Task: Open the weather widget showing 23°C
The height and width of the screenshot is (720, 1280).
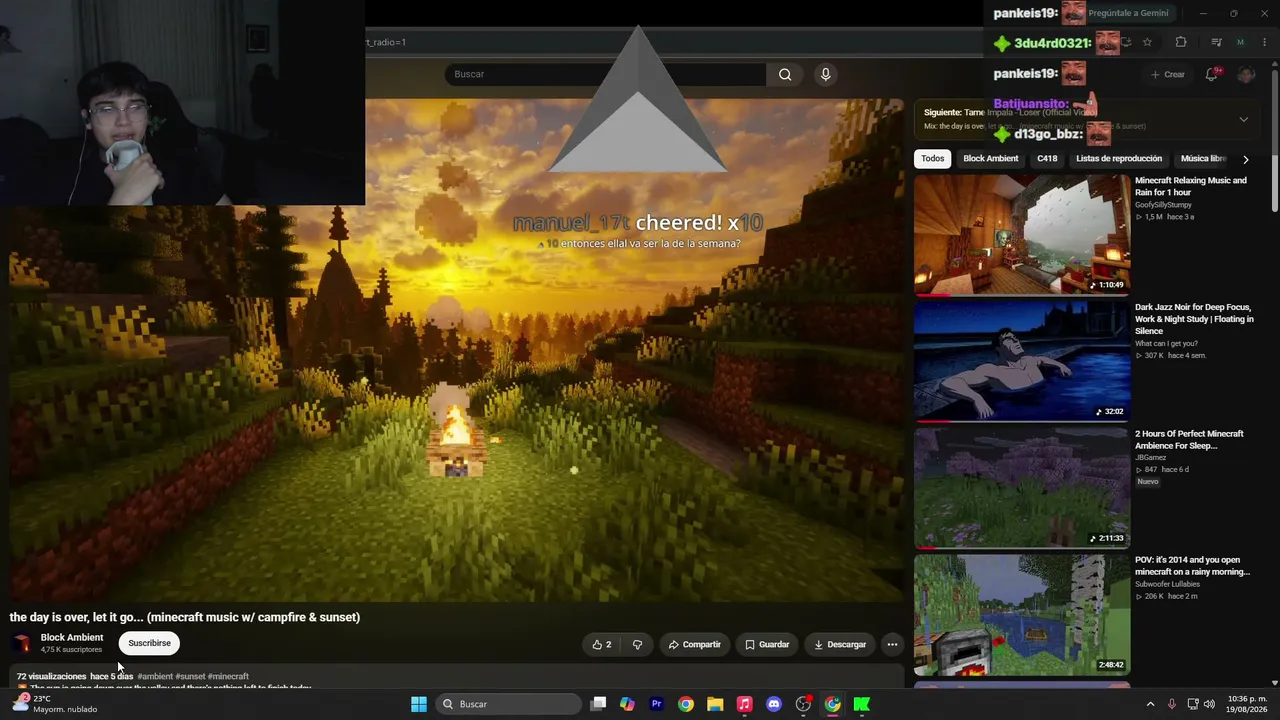Action: pos(55,704)
